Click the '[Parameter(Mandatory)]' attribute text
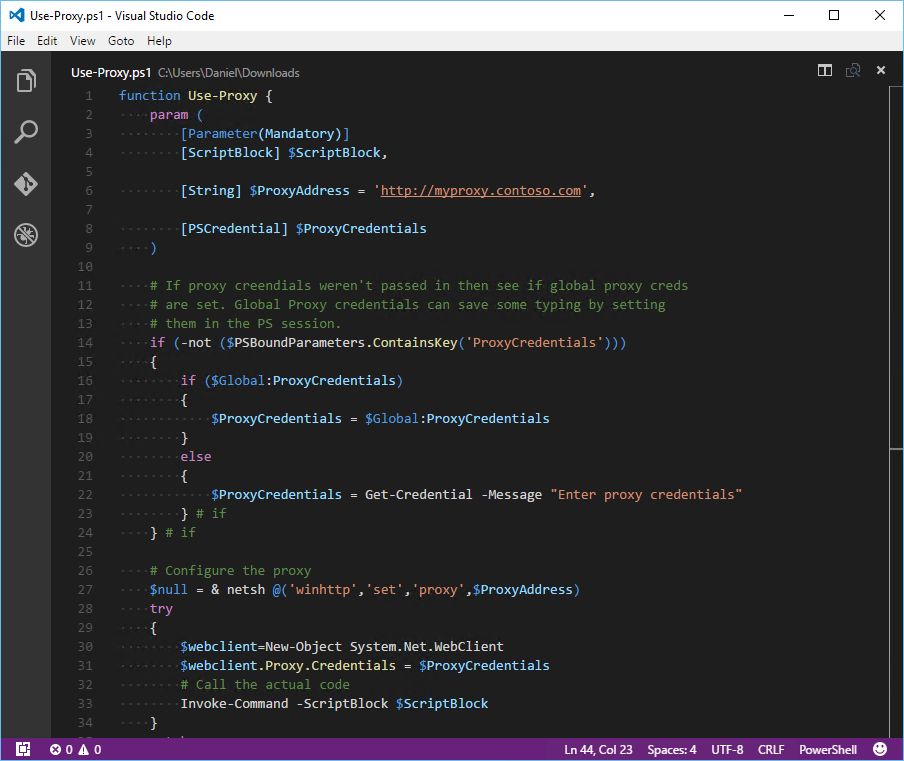This screenshot has height=761, width=904. click(265, 134)
